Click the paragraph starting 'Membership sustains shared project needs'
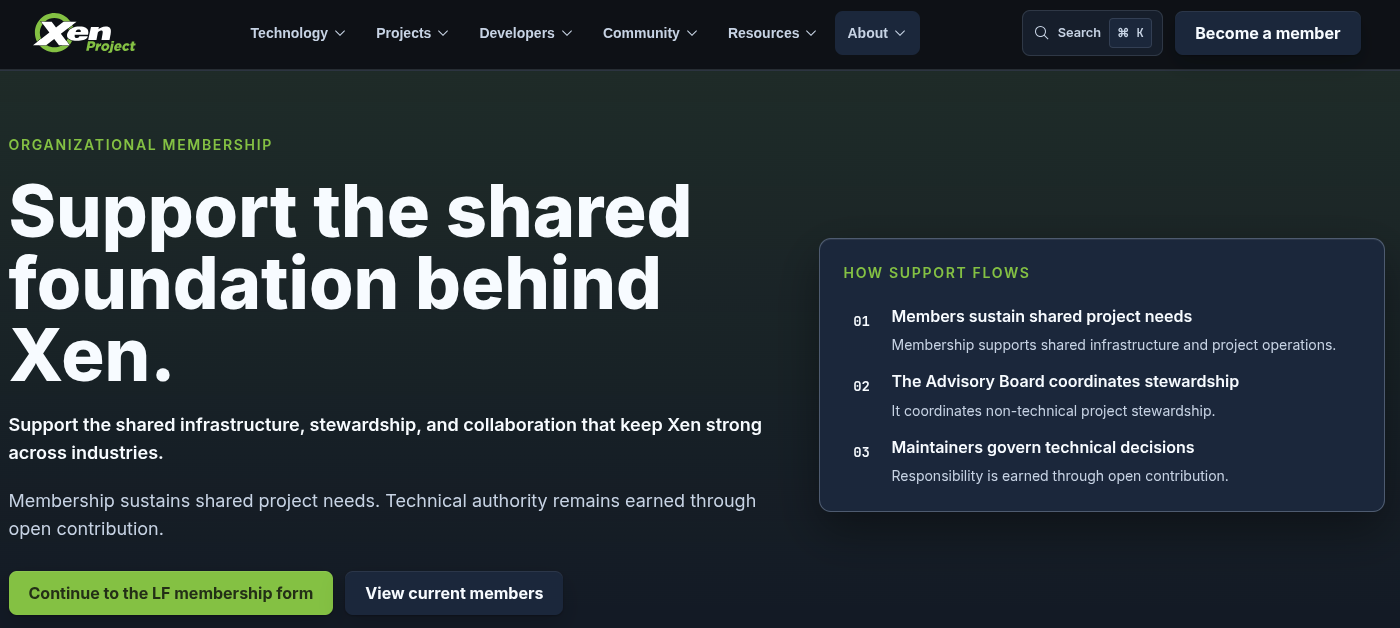The image size is (1400, 628). (383, 514)
